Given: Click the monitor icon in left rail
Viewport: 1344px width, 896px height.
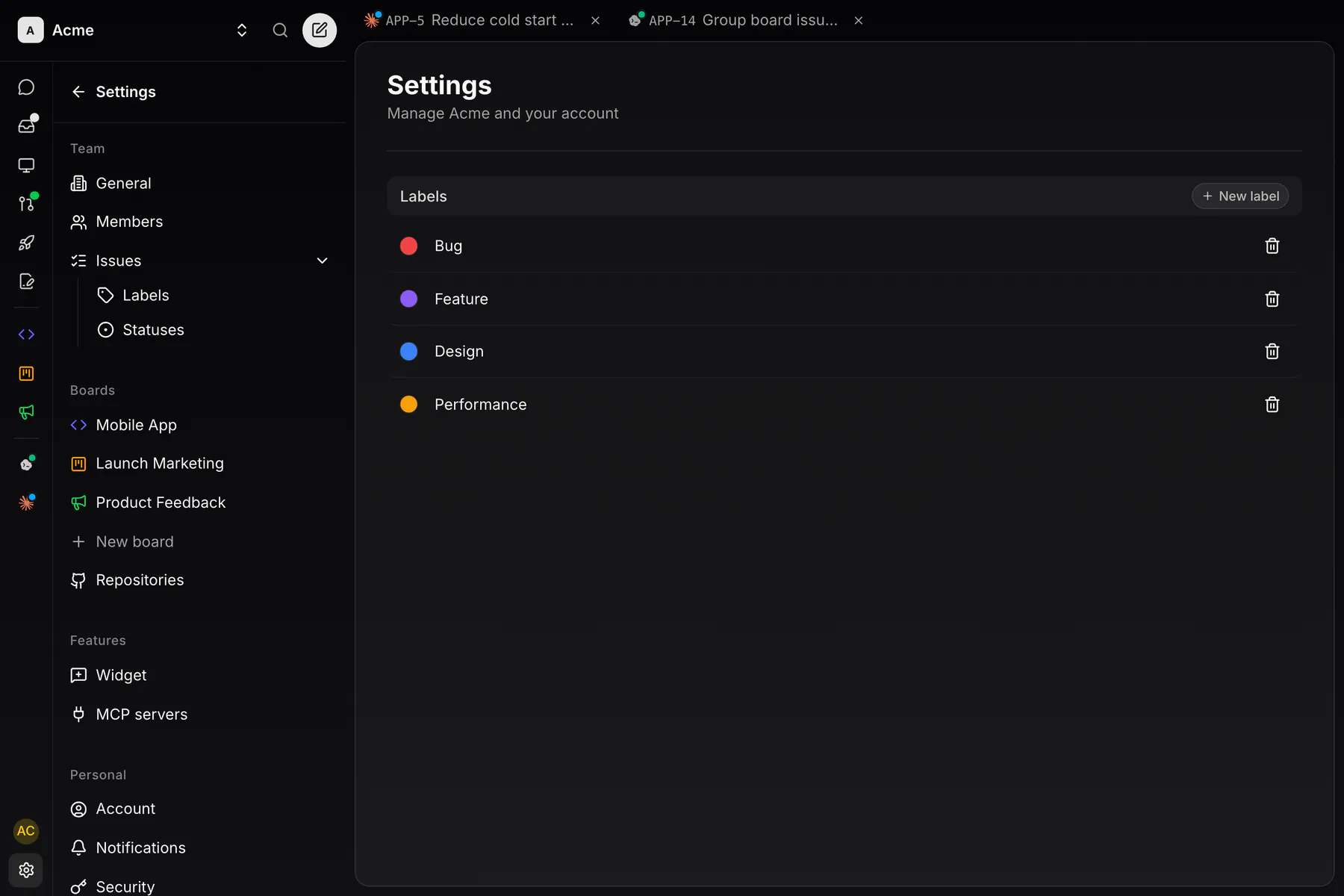Looking at the screenshot, I should 26,165.
